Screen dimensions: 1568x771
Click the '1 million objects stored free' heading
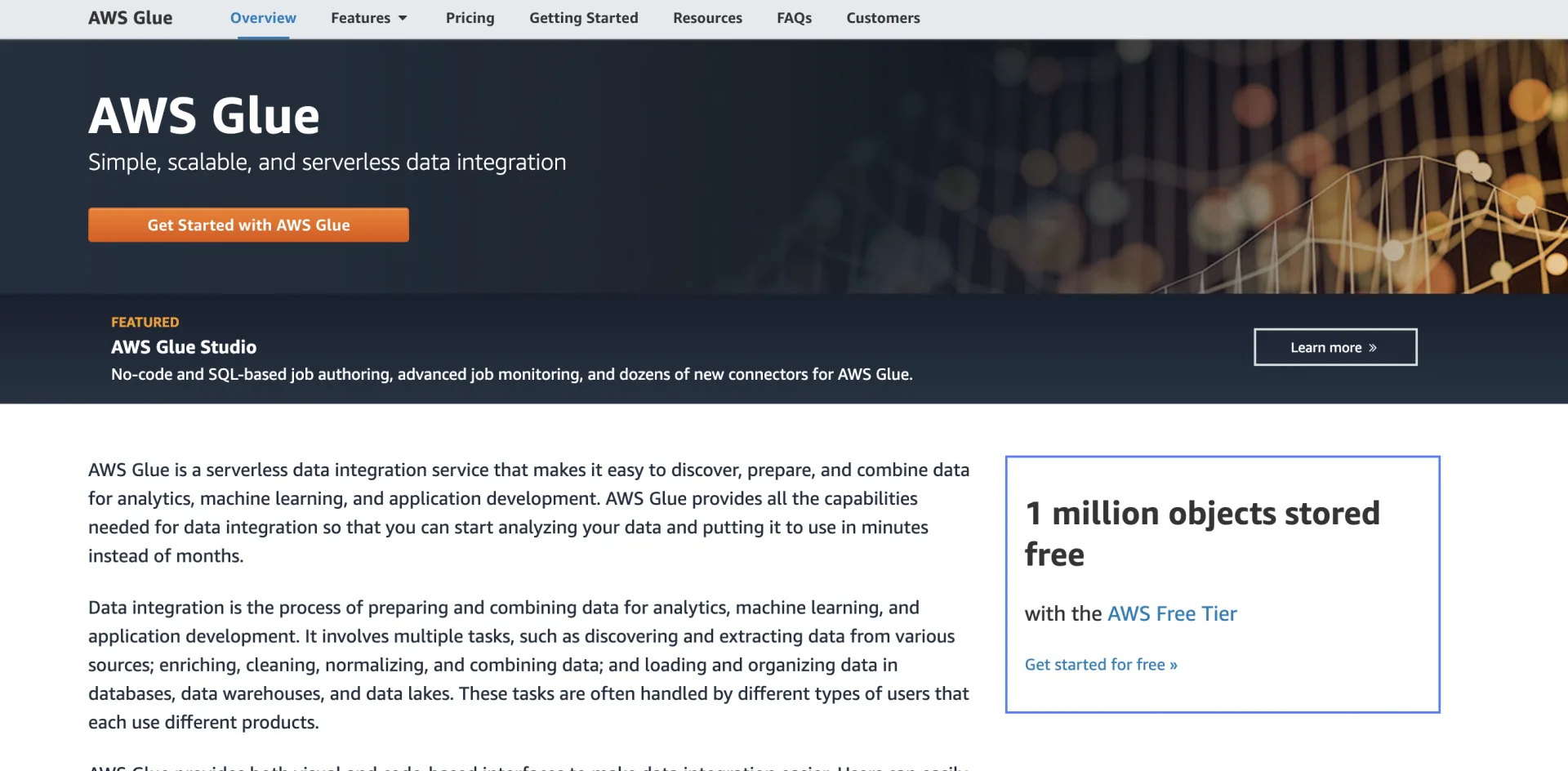[x=1202, y=533]
